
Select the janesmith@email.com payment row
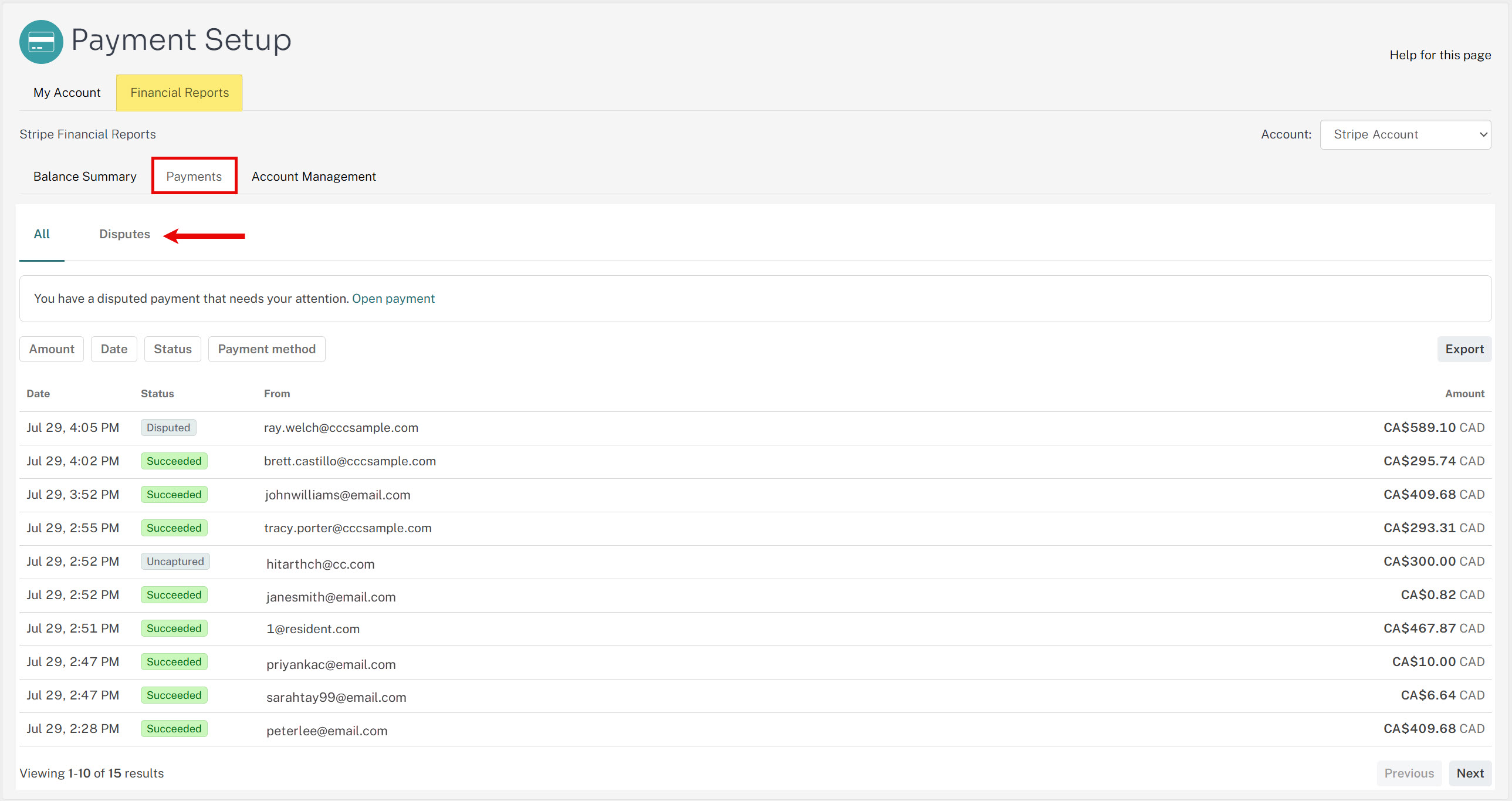click(755, 595)
